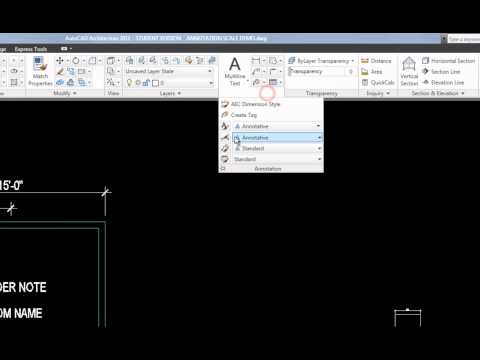Click the search input field in title bar
Screen dimensions: 480x360
(464, 39)
